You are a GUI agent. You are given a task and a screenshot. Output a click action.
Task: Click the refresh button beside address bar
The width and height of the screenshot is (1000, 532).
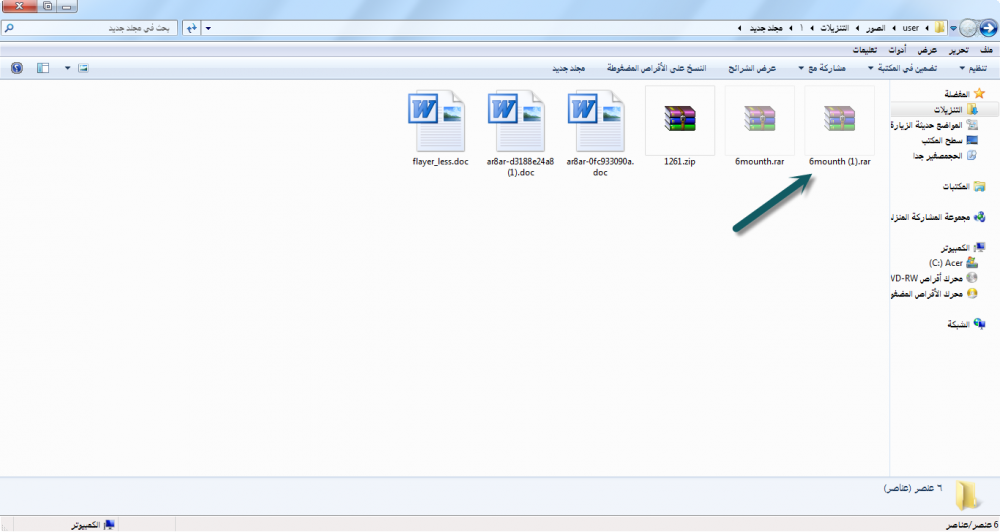tap(192, 27)
